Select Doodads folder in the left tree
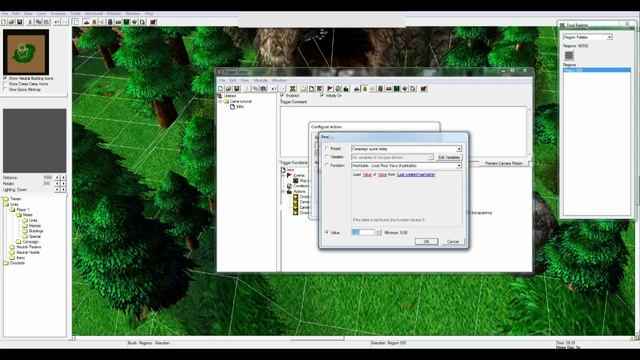640x360 pixels. coord(17,263)
